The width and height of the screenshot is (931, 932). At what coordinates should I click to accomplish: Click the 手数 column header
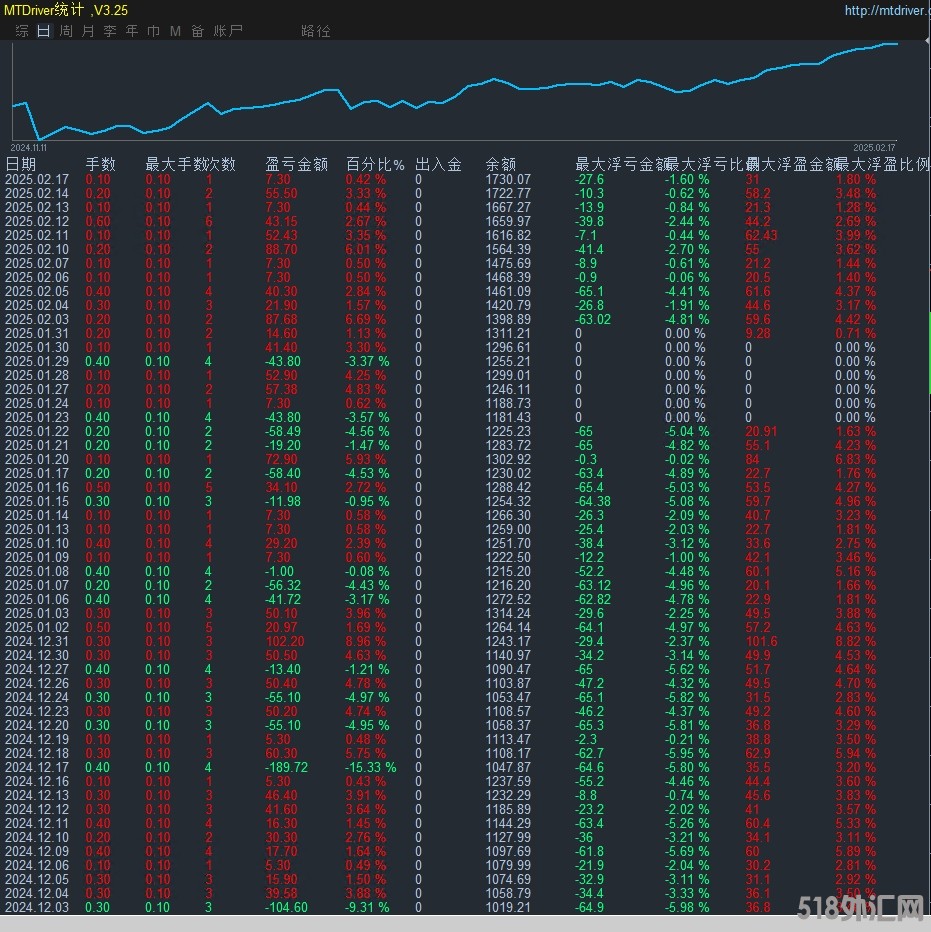pyautogui.click(x=100, y=164)
